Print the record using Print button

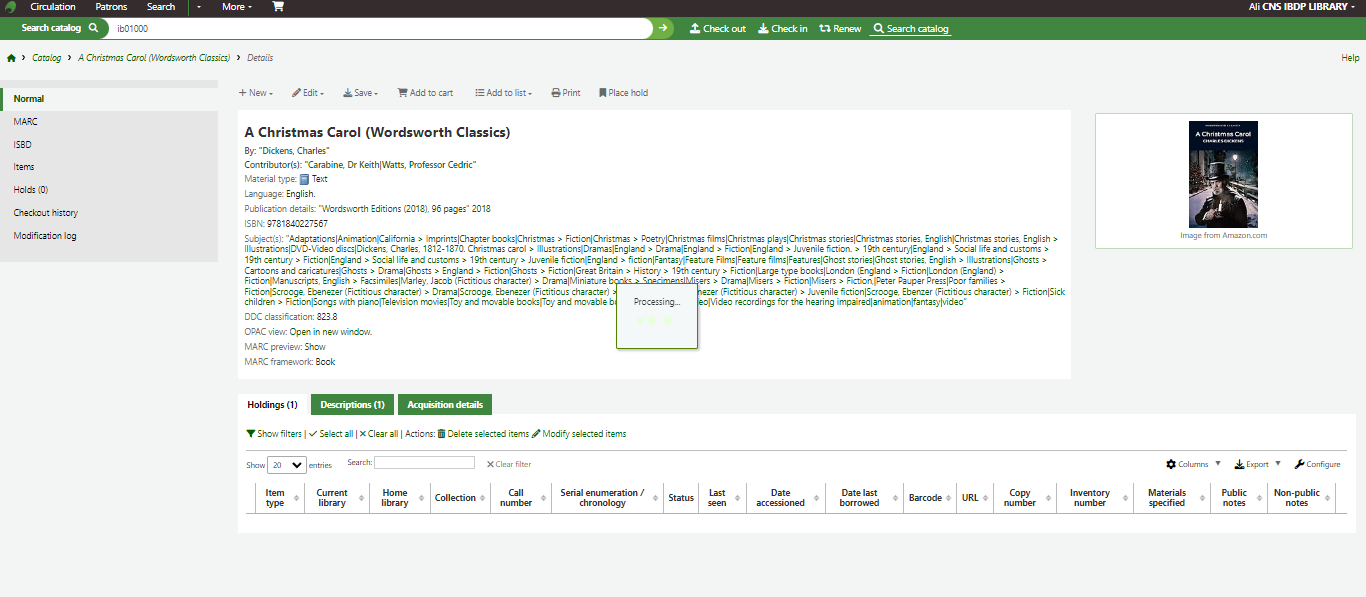point(565,93)
